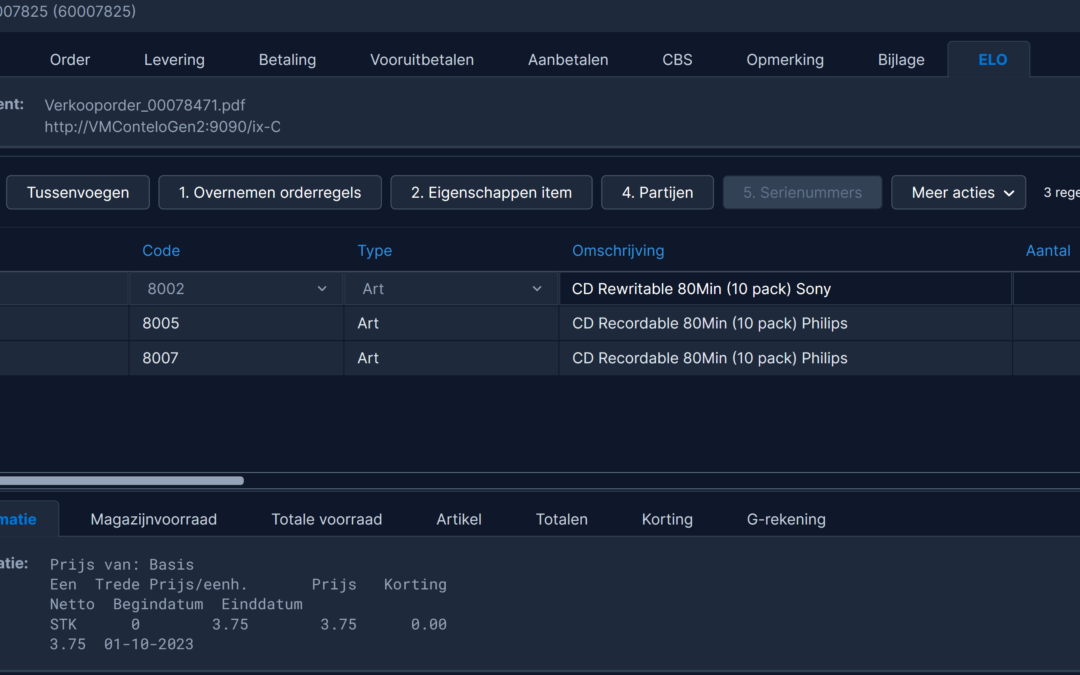This screenshot has width=1080, height=675.
Task: Select the Vooruitbetalen tab
Action: click(x=422, y=60)
